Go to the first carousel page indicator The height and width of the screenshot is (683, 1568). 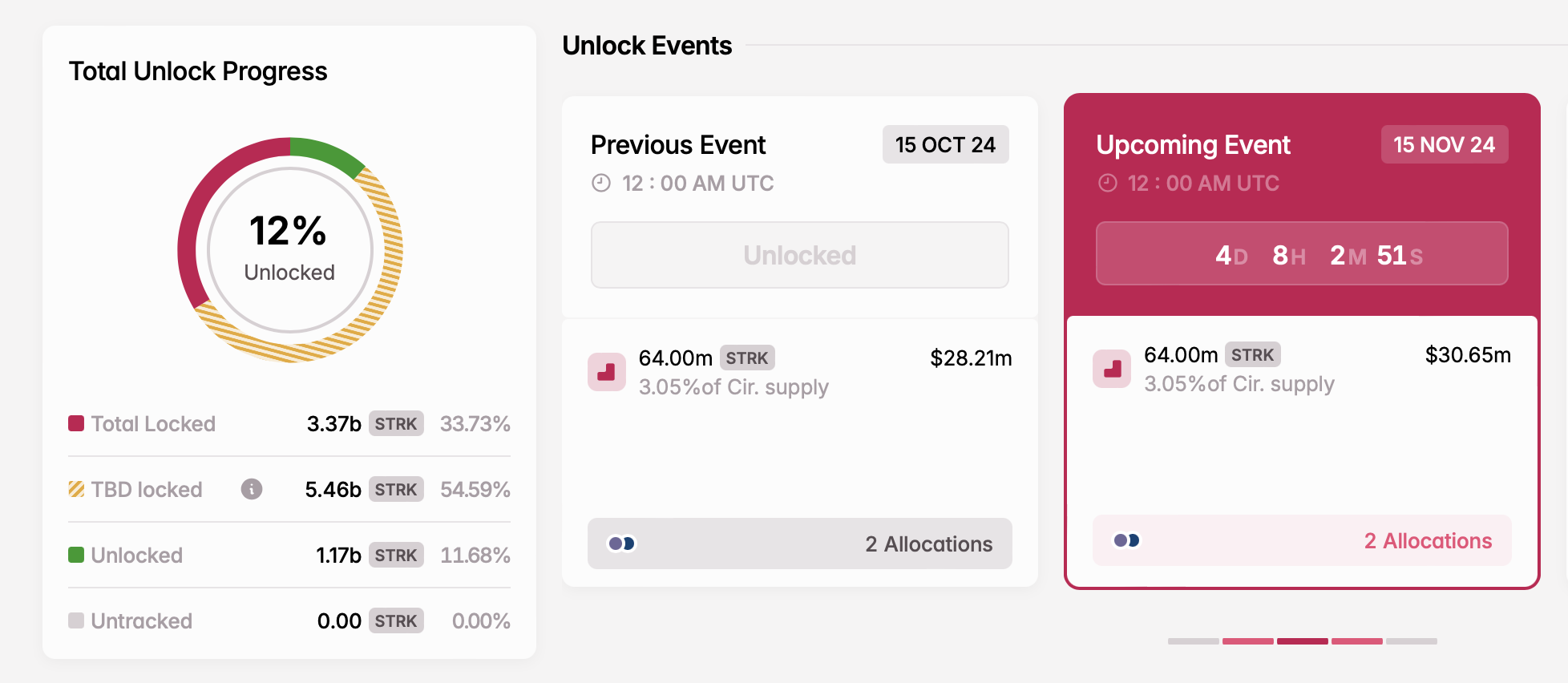1193,641
